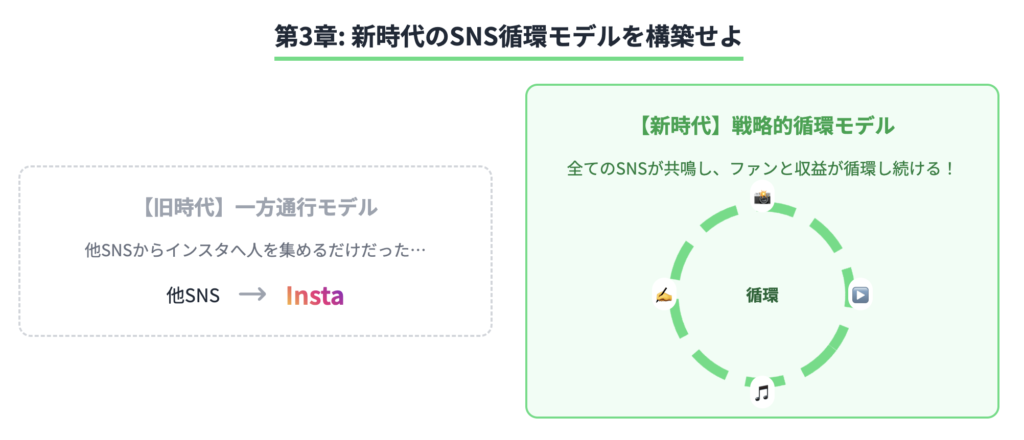Select the play button emoji on the ring
Screen dimensions: 1024x440
(859, 295)
